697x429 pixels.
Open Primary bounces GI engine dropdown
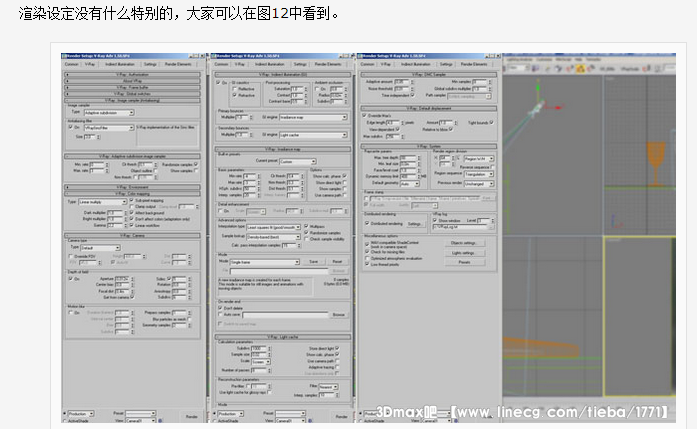(x=313, y=117)
